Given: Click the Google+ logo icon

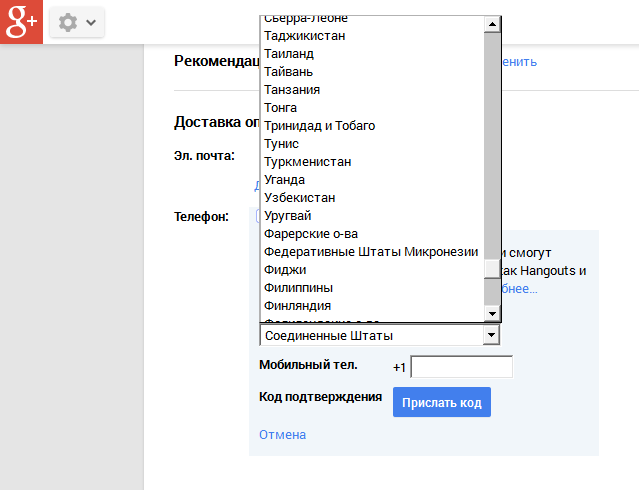Looking at the screenshot, I should pos(21,22).
